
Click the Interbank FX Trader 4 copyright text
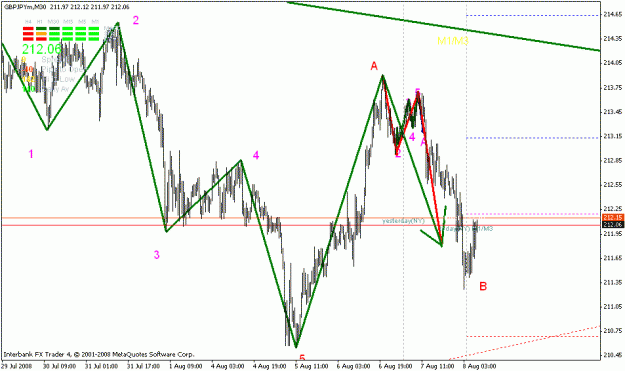tap(99, 354)
